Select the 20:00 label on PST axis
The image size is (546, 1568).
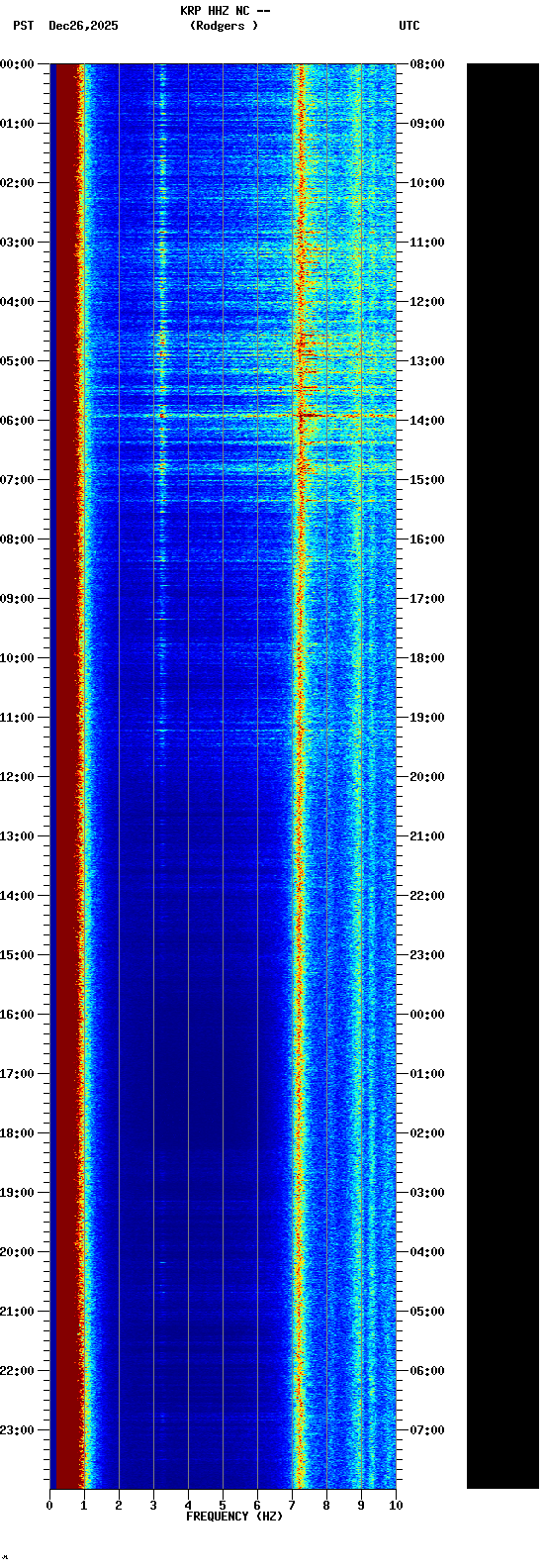[x=17, y=1252]
